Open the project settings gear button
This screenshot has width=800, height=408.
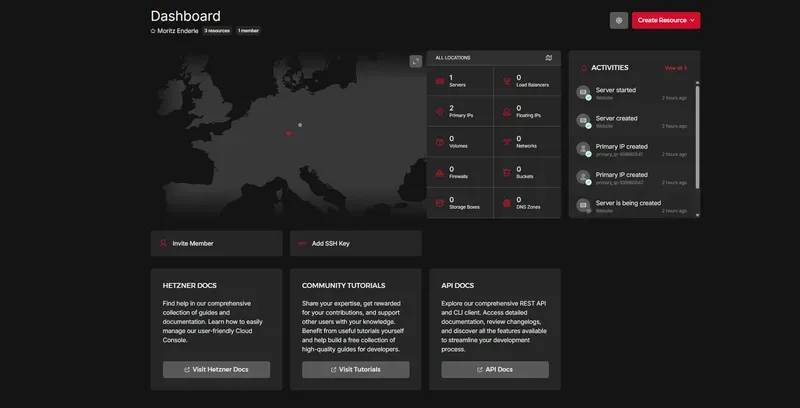coord(619,20)
